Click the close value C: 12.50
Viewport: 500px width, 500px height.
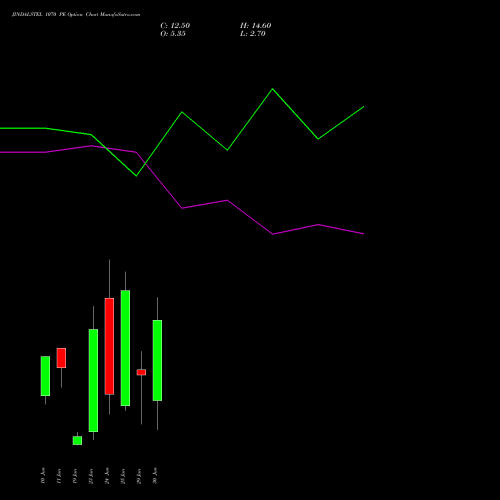click(175, 26)
